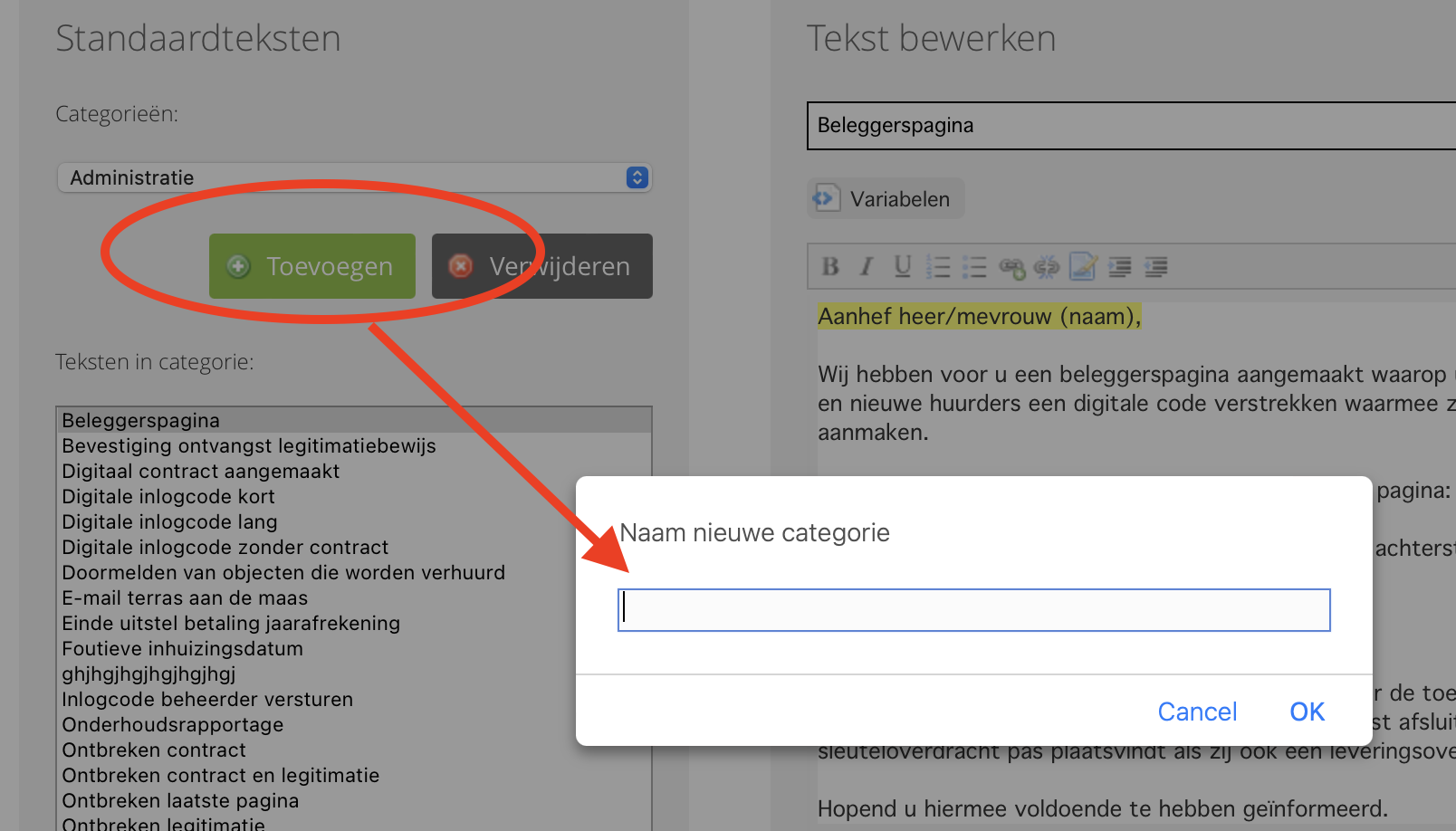Click the line 'Hopend u hiermee voldoende'

tap(1103, 808)
